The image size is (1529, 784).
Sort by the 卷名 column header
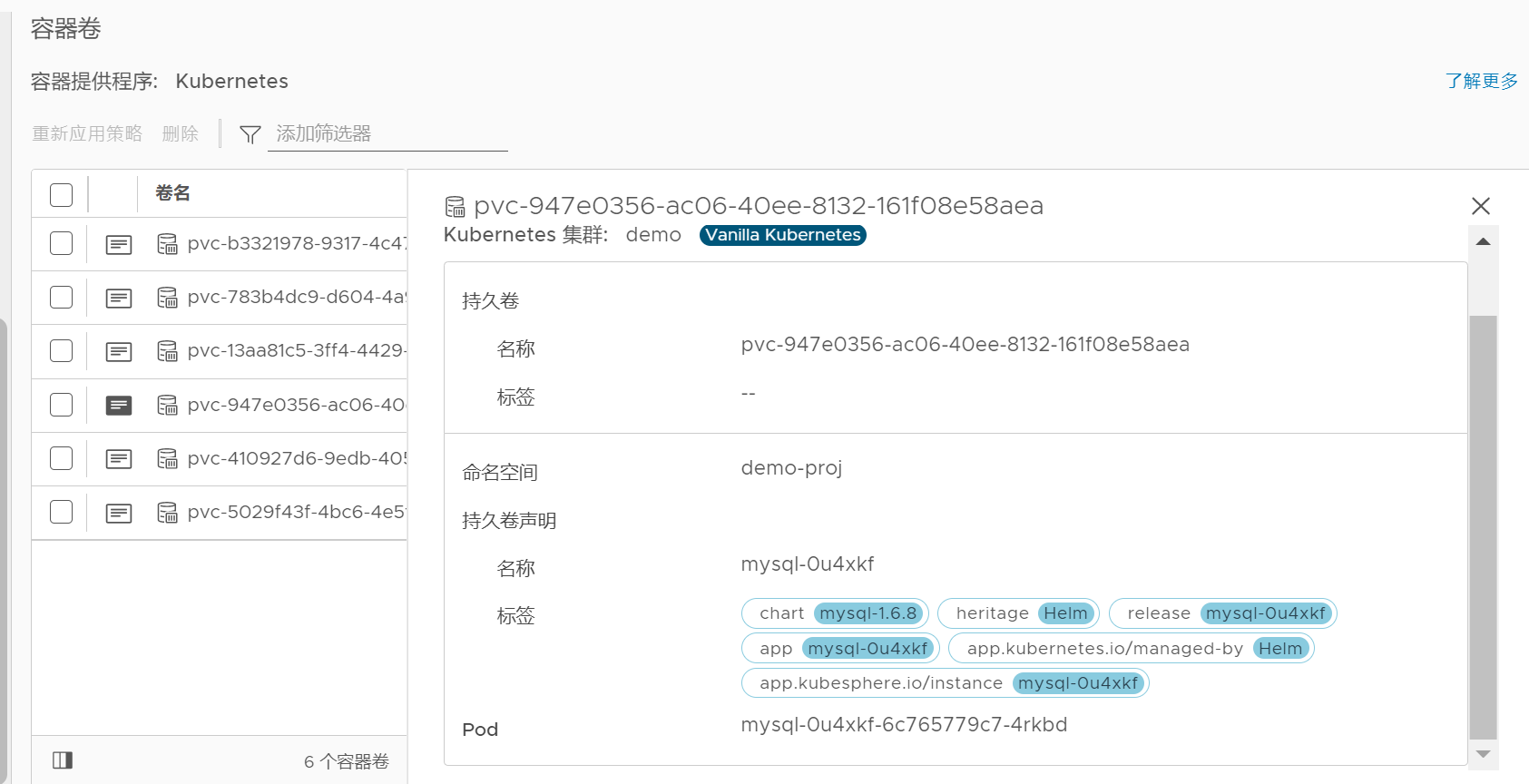pos(172,192)
